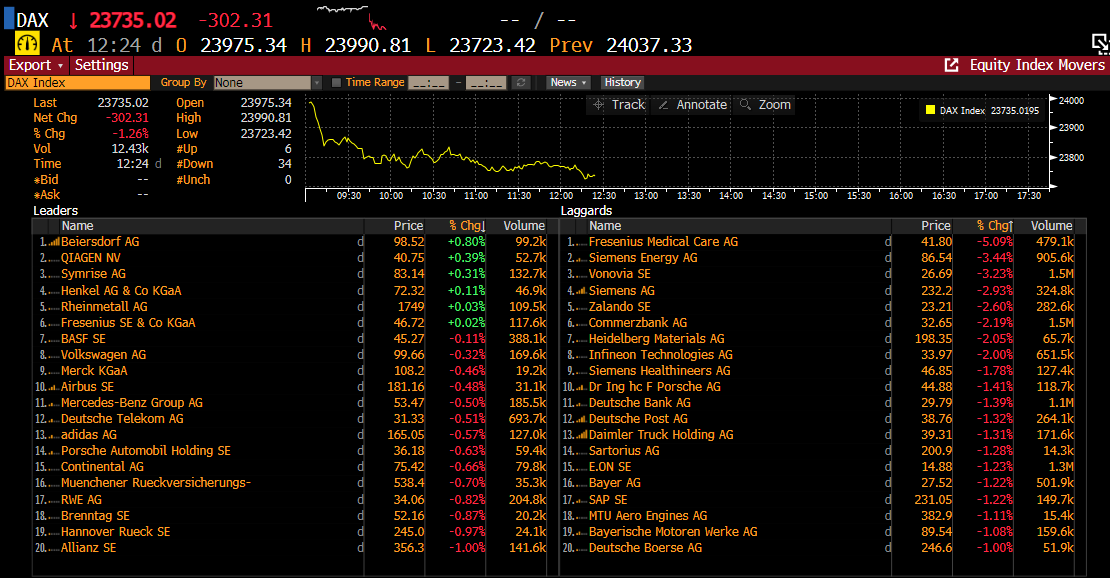Screen dimensions: 1110x578
Task: Activate the Annotate chart tool
Action: [x=692, y=105]
